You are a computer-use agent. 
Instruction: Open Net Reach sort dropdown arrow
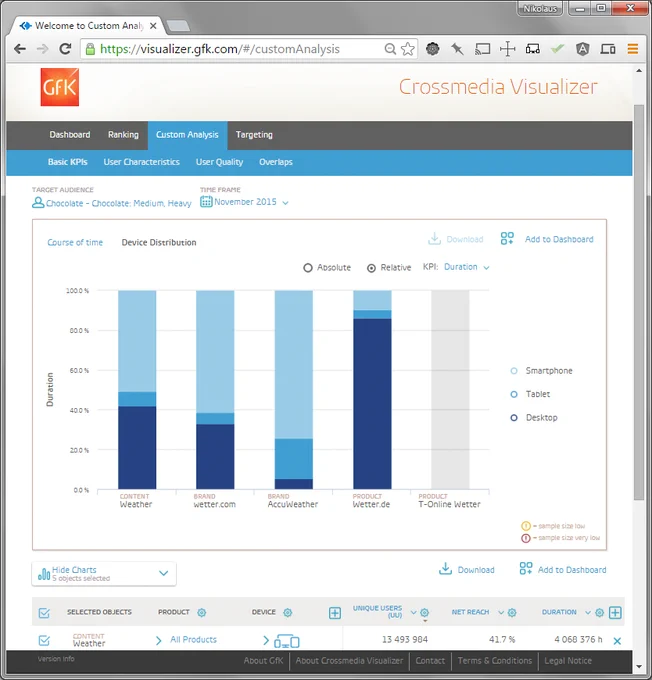(501, 612)
